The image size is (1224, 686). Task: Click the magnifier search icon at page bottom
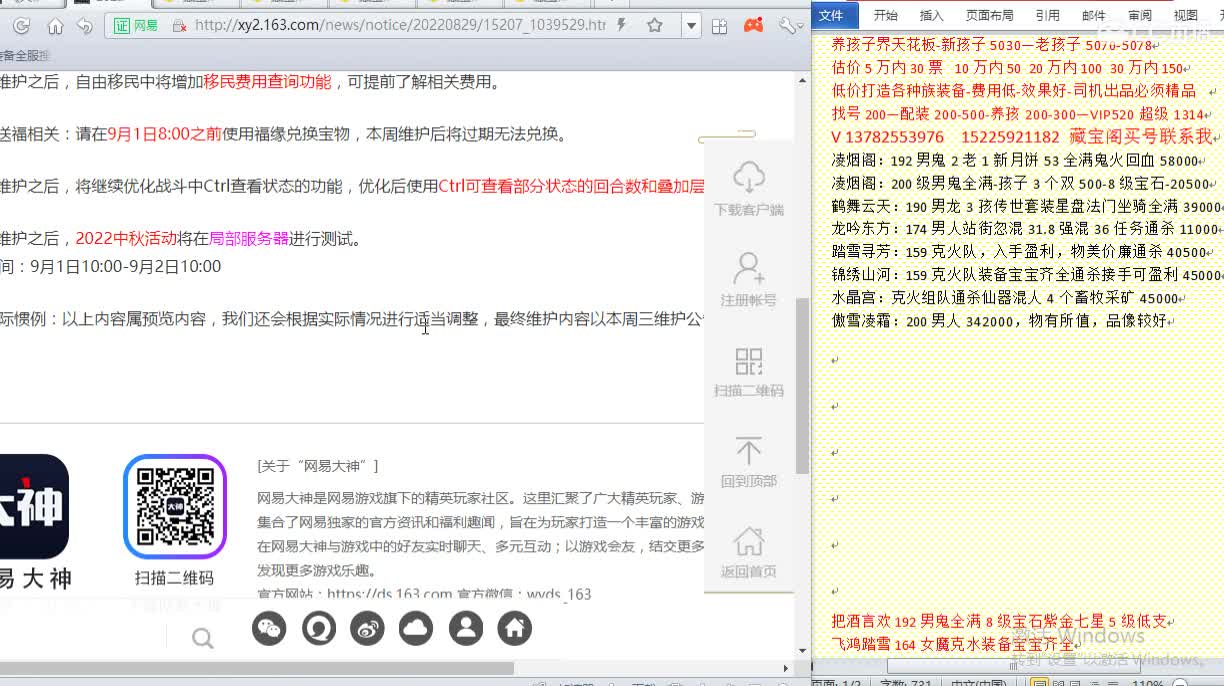tap(202, 638)
